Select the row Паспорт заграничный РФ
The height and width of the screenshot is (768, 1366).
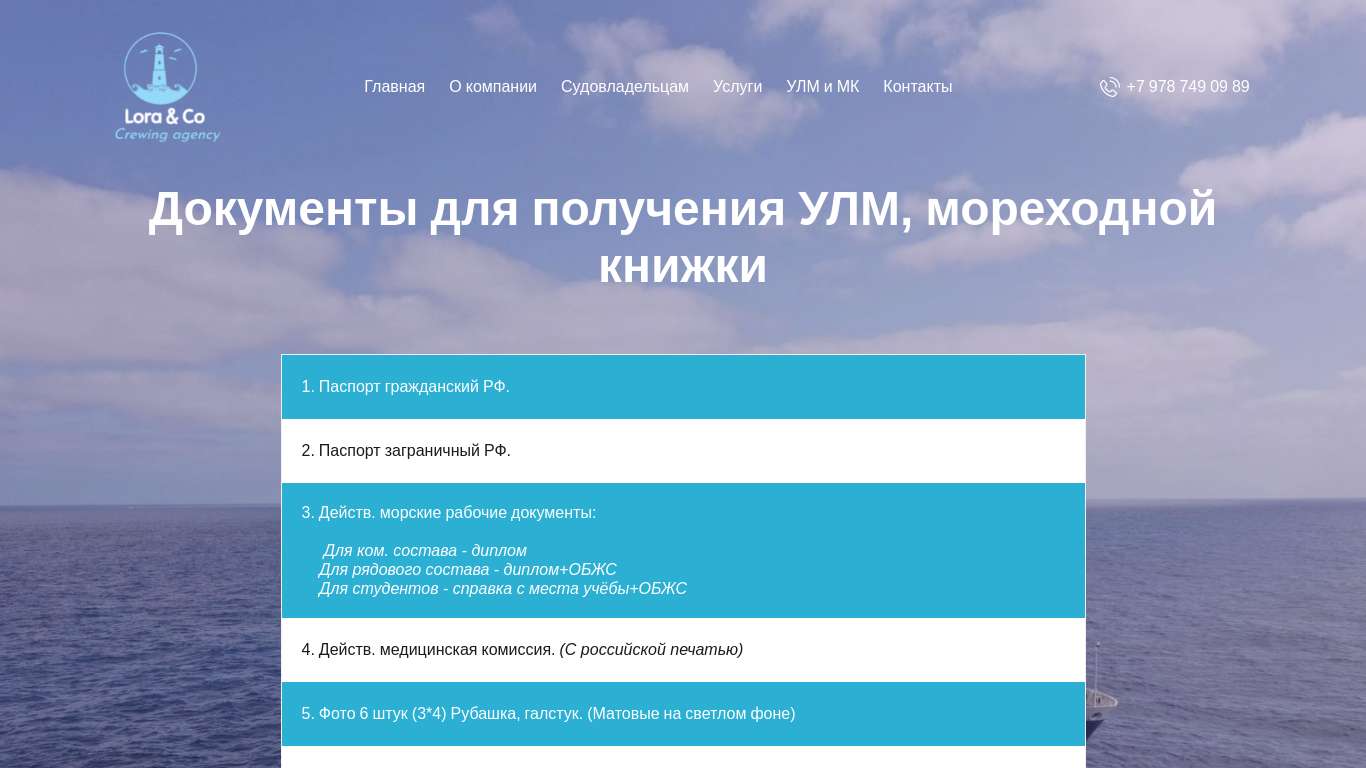tap(406, 451)
